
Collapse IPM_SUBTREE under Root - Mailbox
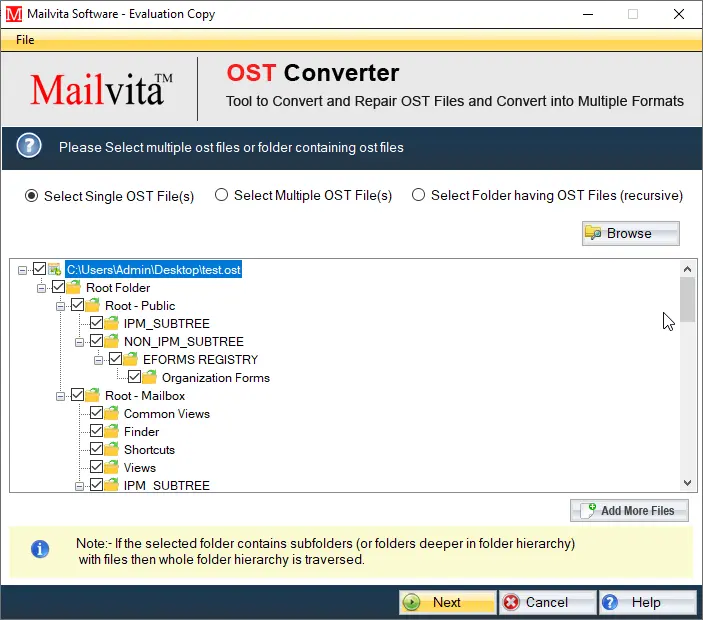(79, 486)
